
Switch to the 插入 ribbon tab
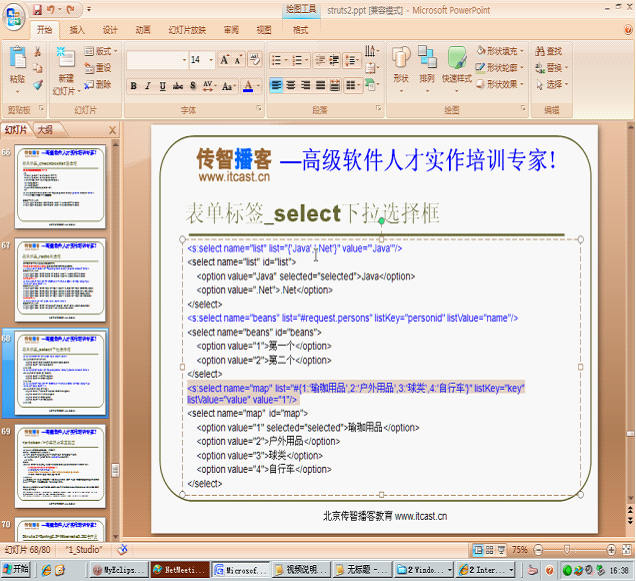[x=78, y=30]
